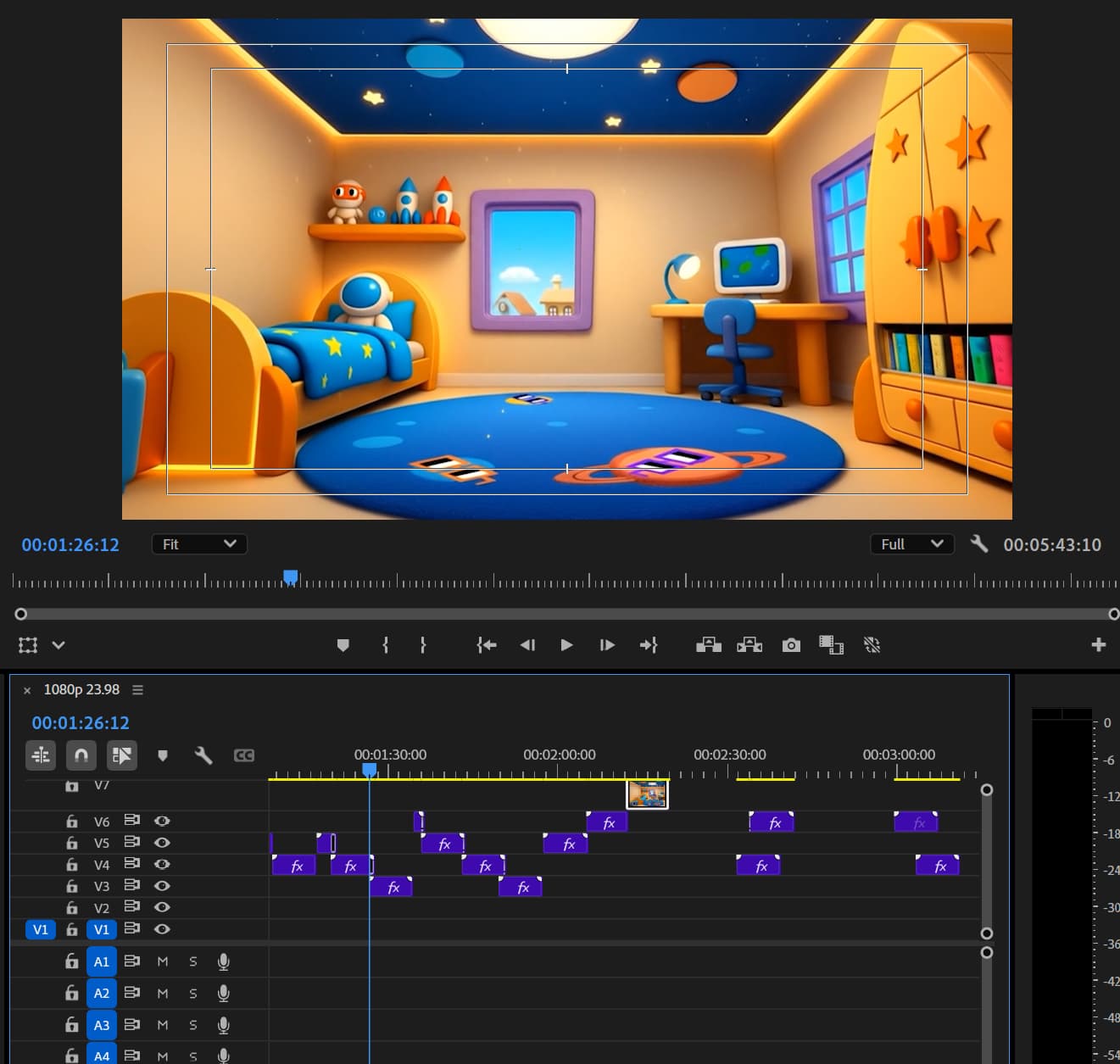Image resolution: width=1120 pixels, height=1064 pixels.
Task: Toggle the timeline captions CC button
Action: pyautogui.click(x=244, y=755)
